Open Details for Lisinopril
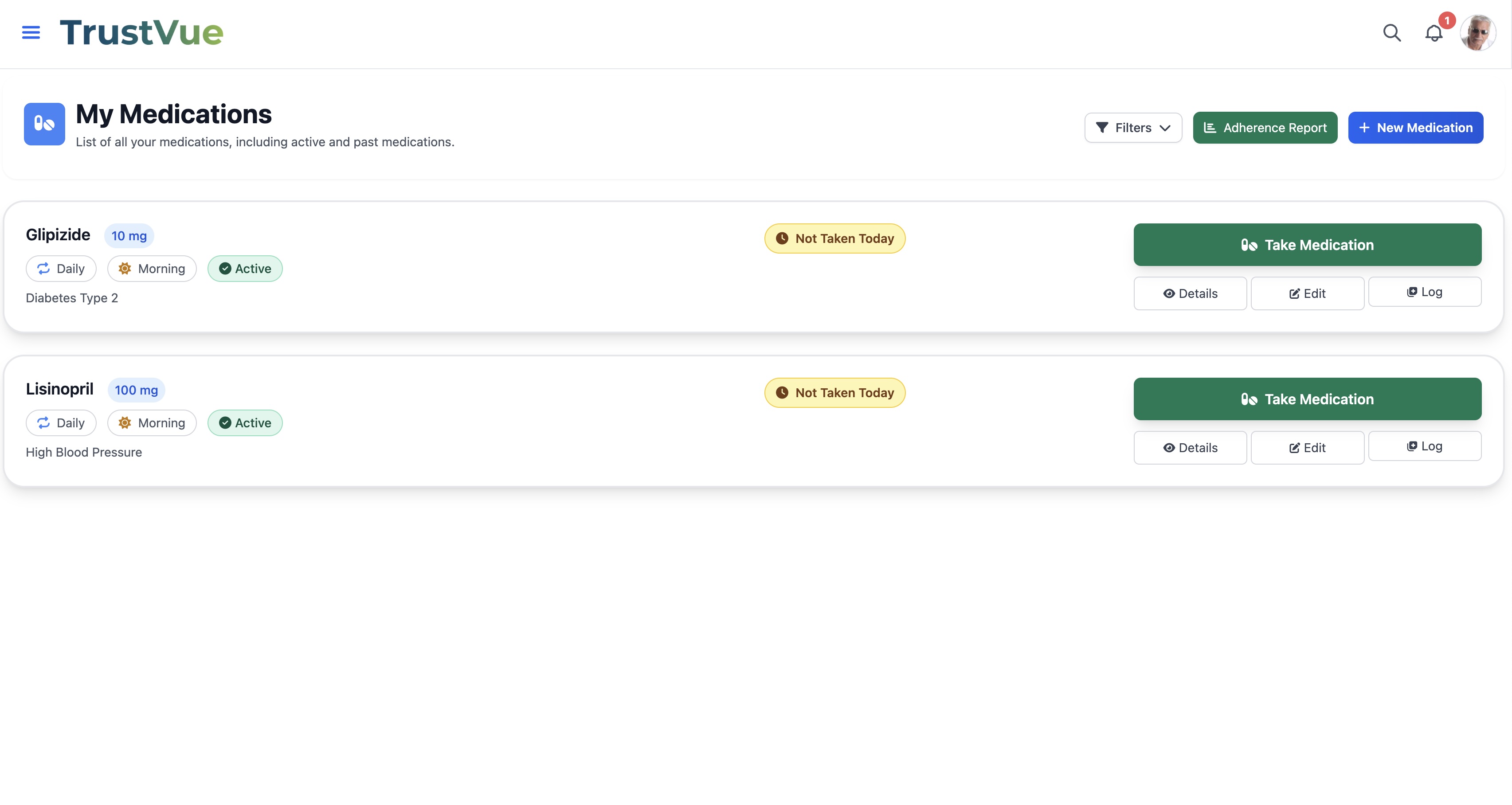The width and height of the screenshot is (1512, 805). pos(1191,447)
